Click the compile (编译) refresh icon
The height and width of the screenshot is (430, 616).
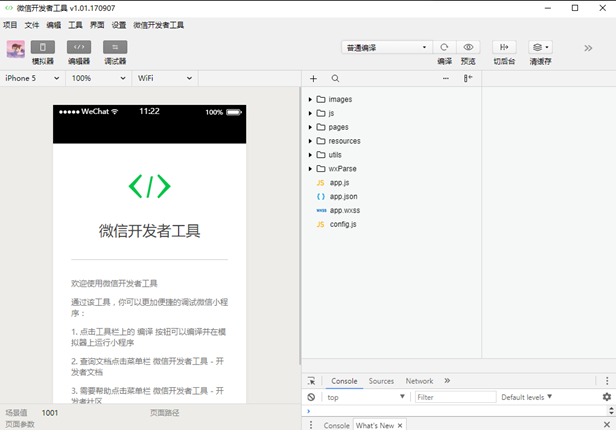444,47
